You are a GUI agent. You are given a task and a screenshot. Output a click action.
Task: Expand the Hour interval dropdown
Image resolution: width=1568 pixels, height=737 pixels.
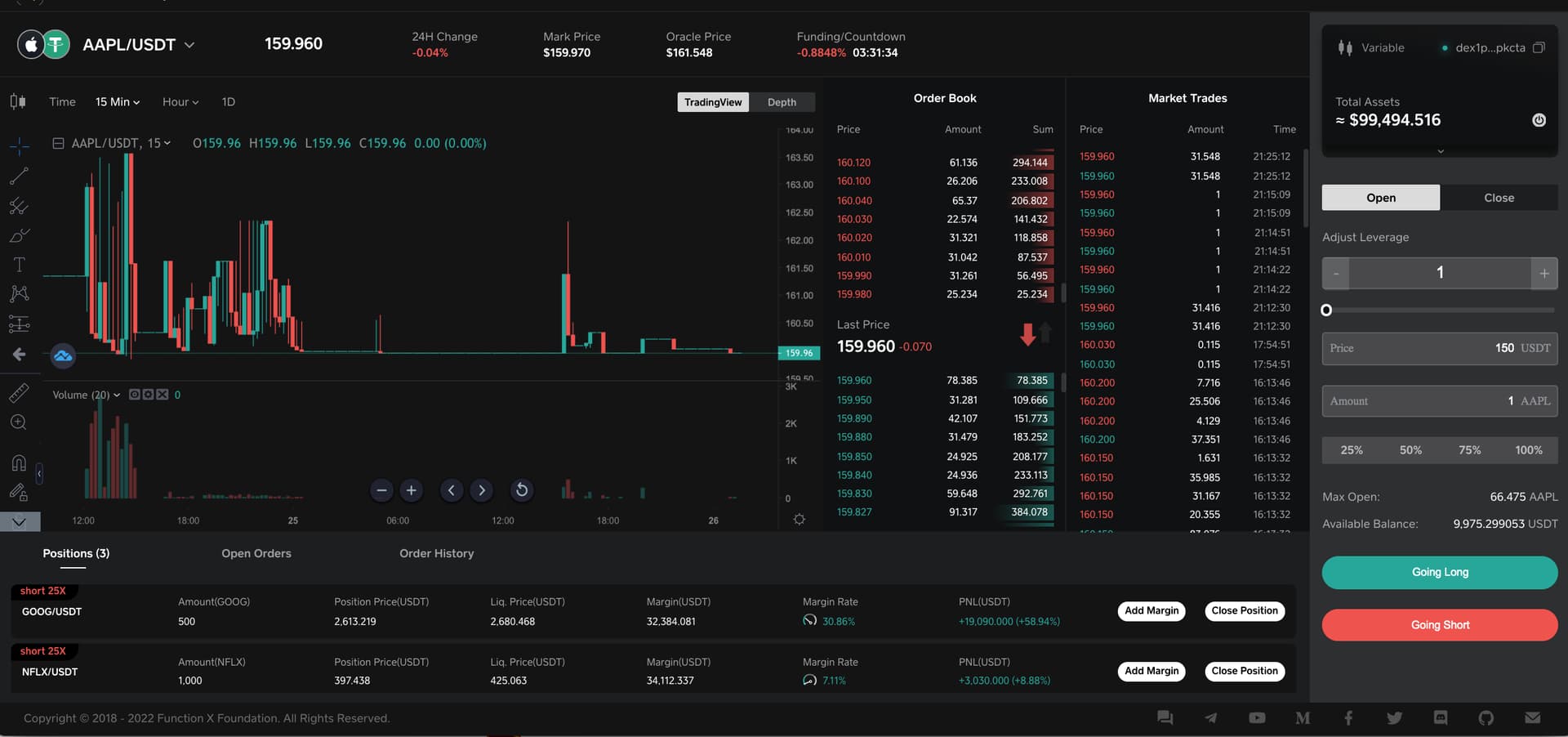tap(180, 102)
